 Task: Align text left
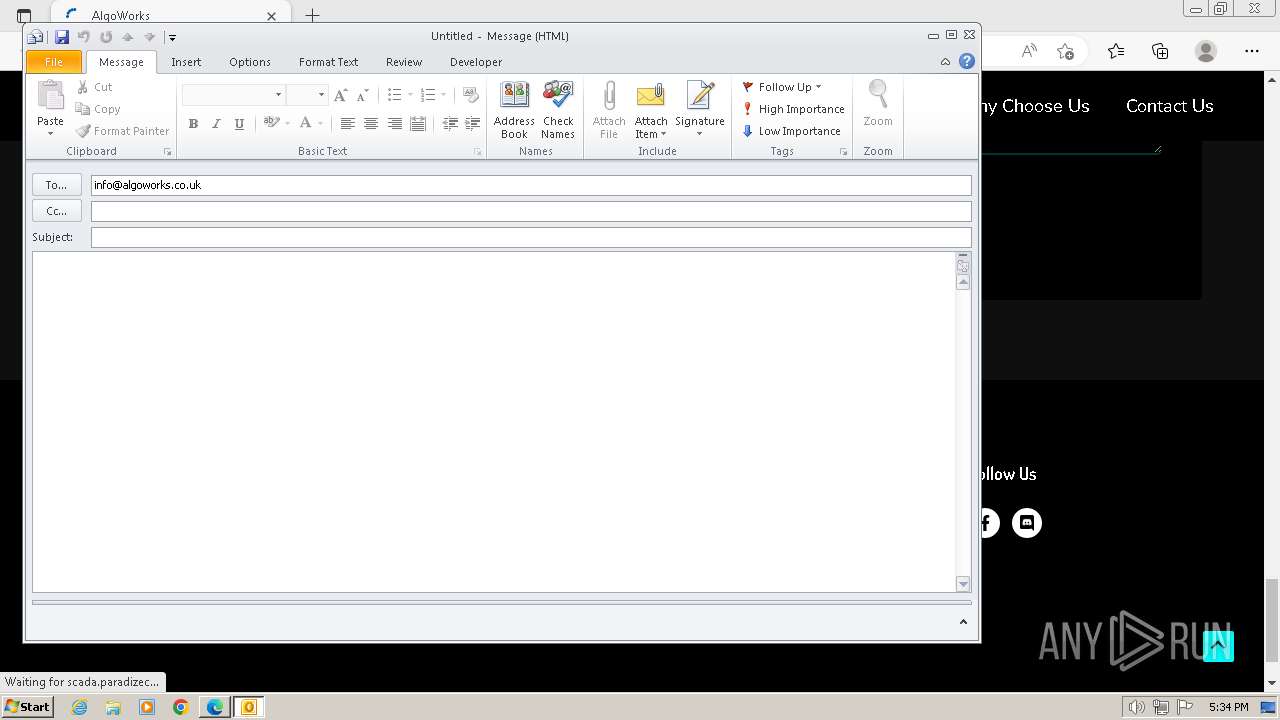click(347, 124)
